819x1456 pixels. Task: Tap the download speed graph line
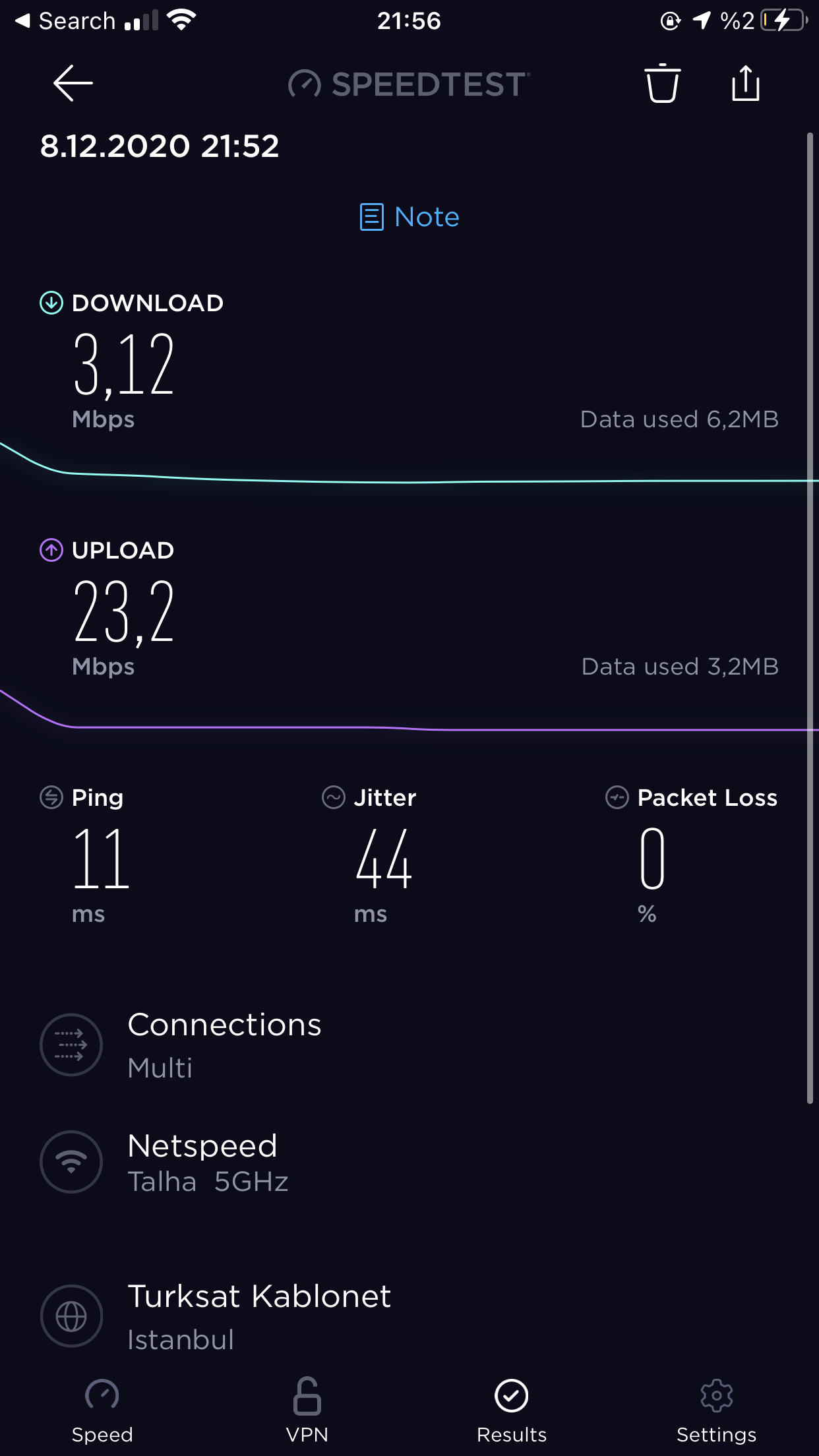[x=409, y=482]
